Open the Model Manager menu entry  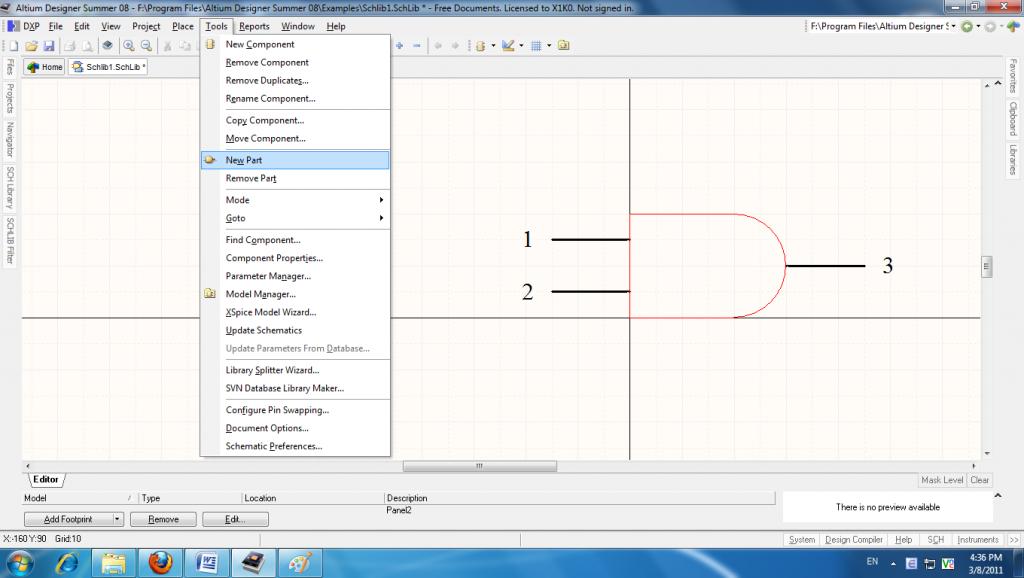coord(260,294)
